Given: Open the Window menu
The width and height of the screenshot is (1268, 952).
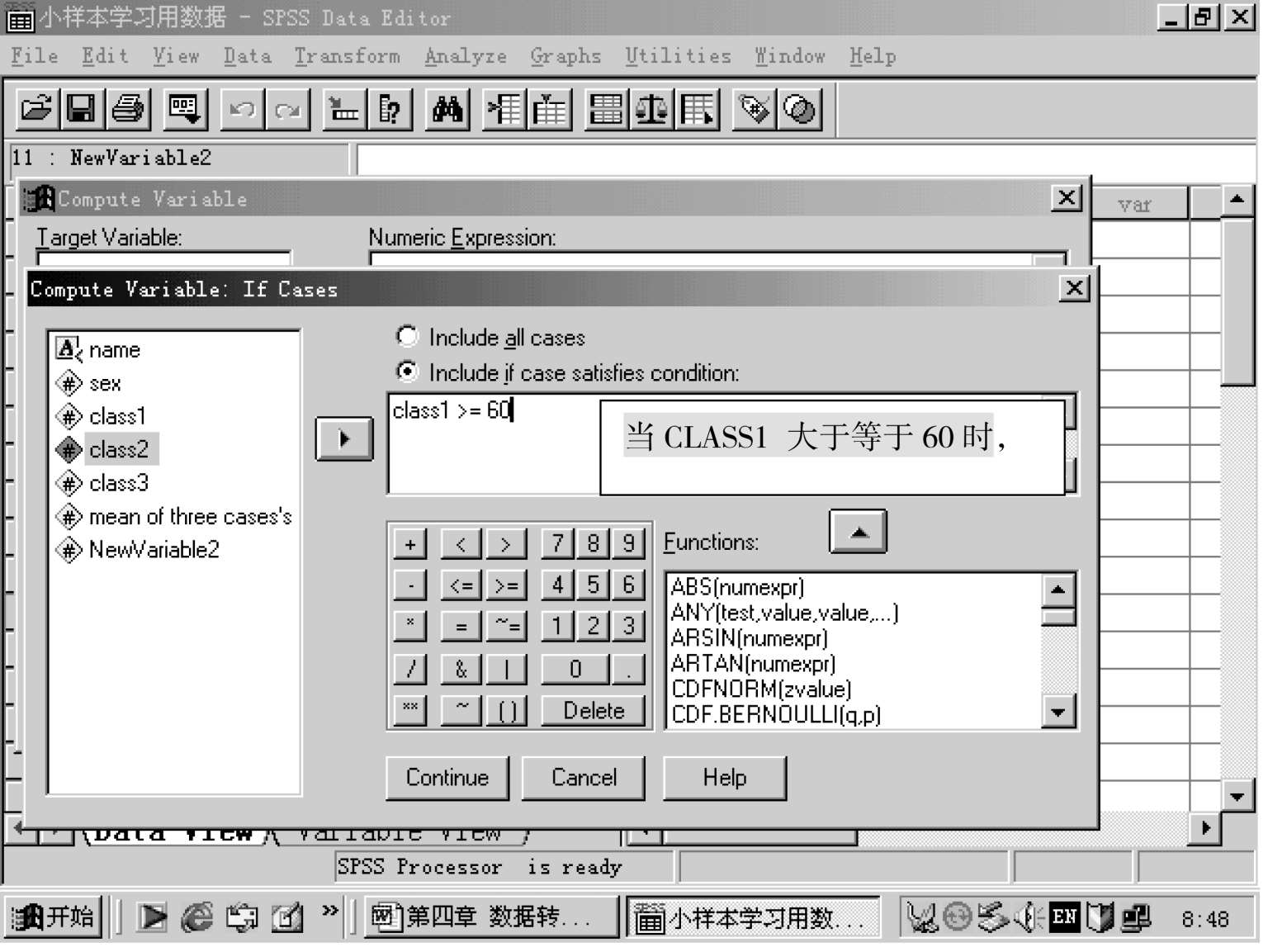Looking at the screenshot, I should point(790,56).
